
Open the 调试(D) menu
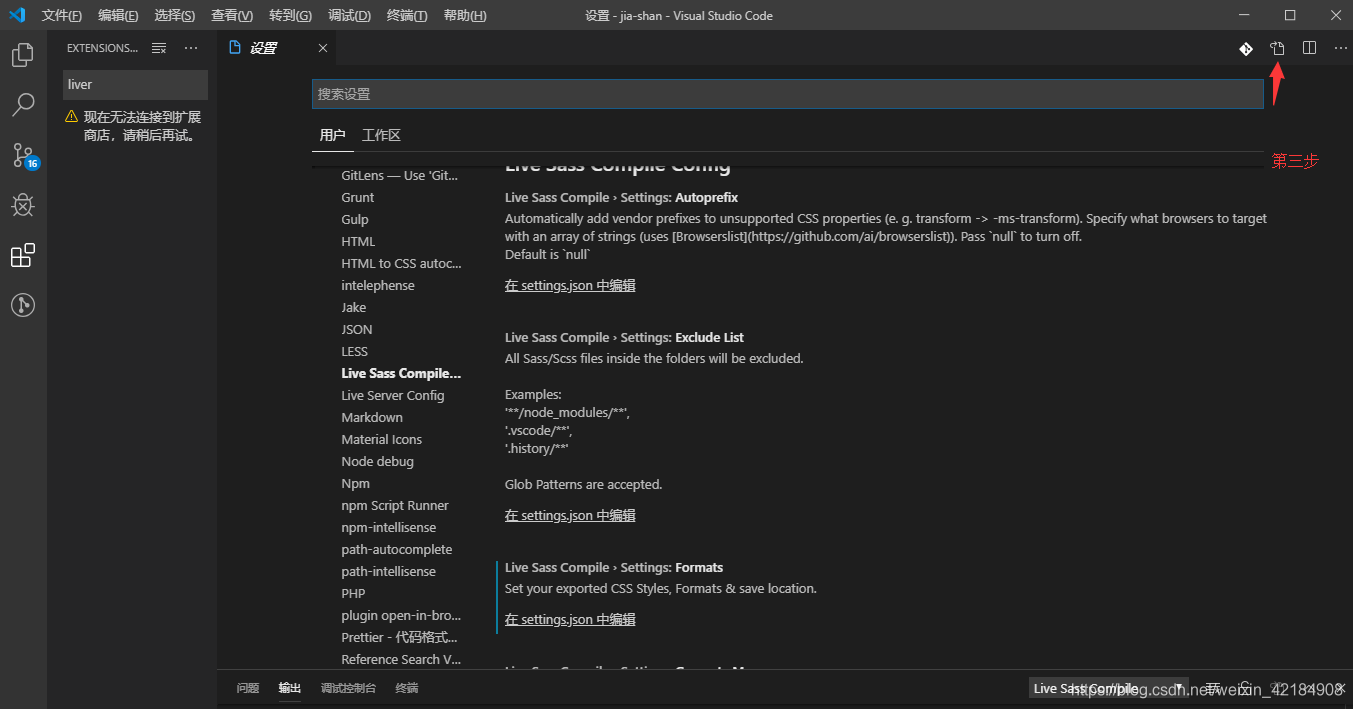(349, 16)
